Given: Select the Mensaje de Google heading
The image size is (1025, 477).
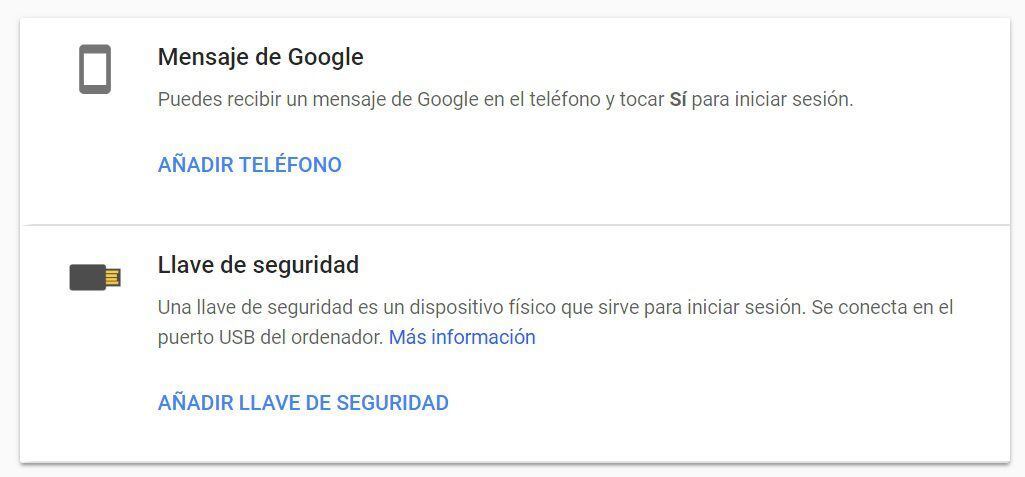Looking at the screenshot, I should click(x=260, y=58).
